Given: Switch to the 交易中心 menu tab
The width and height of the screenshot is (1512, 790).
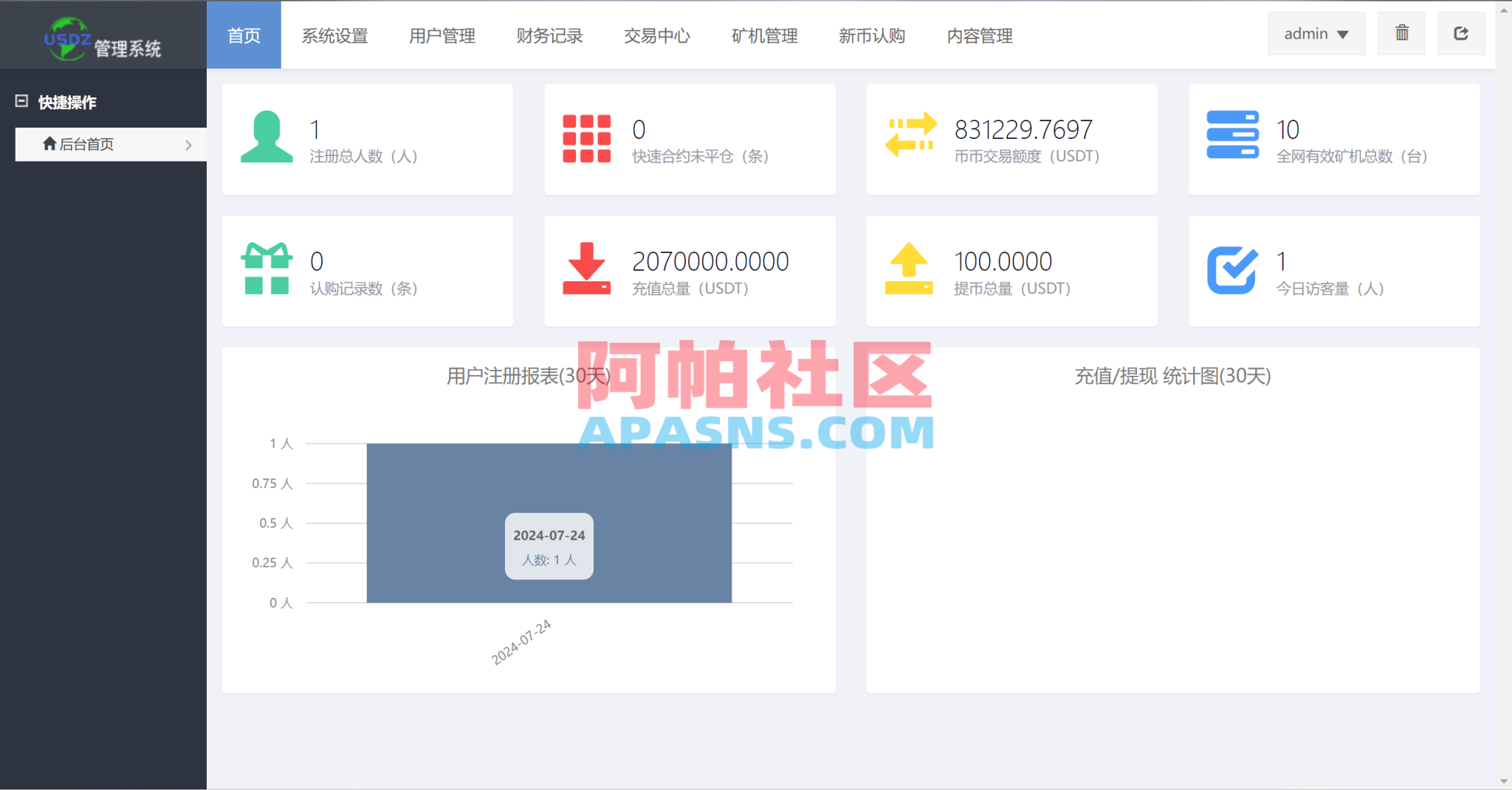Looking at the screenshot, I should 656,35.
